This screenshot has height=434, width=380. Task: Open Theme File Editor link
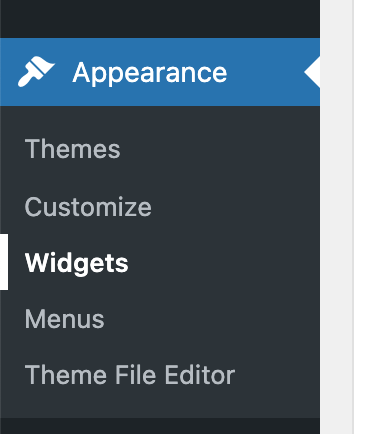tap(130, 375)
